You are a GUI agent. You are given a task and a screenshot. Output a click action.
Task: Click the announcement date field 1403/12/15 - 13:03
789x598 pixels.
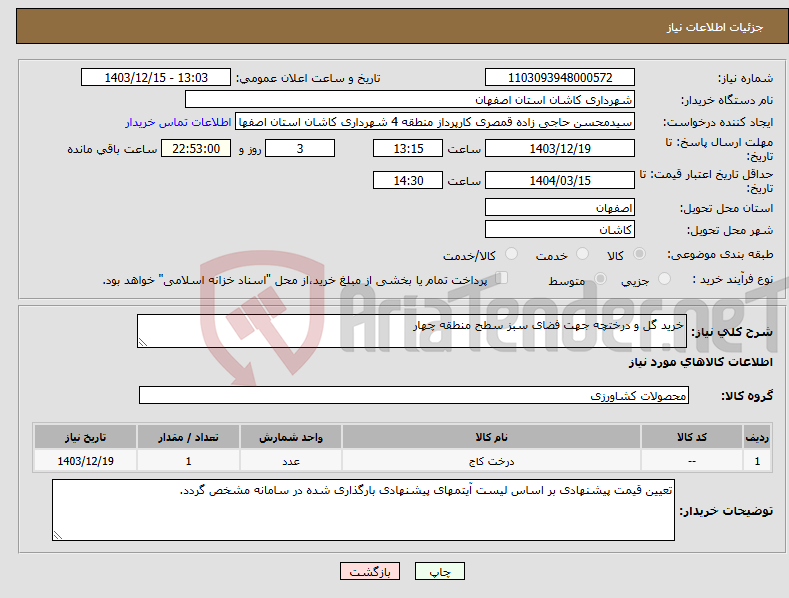[x=156, y=78]
